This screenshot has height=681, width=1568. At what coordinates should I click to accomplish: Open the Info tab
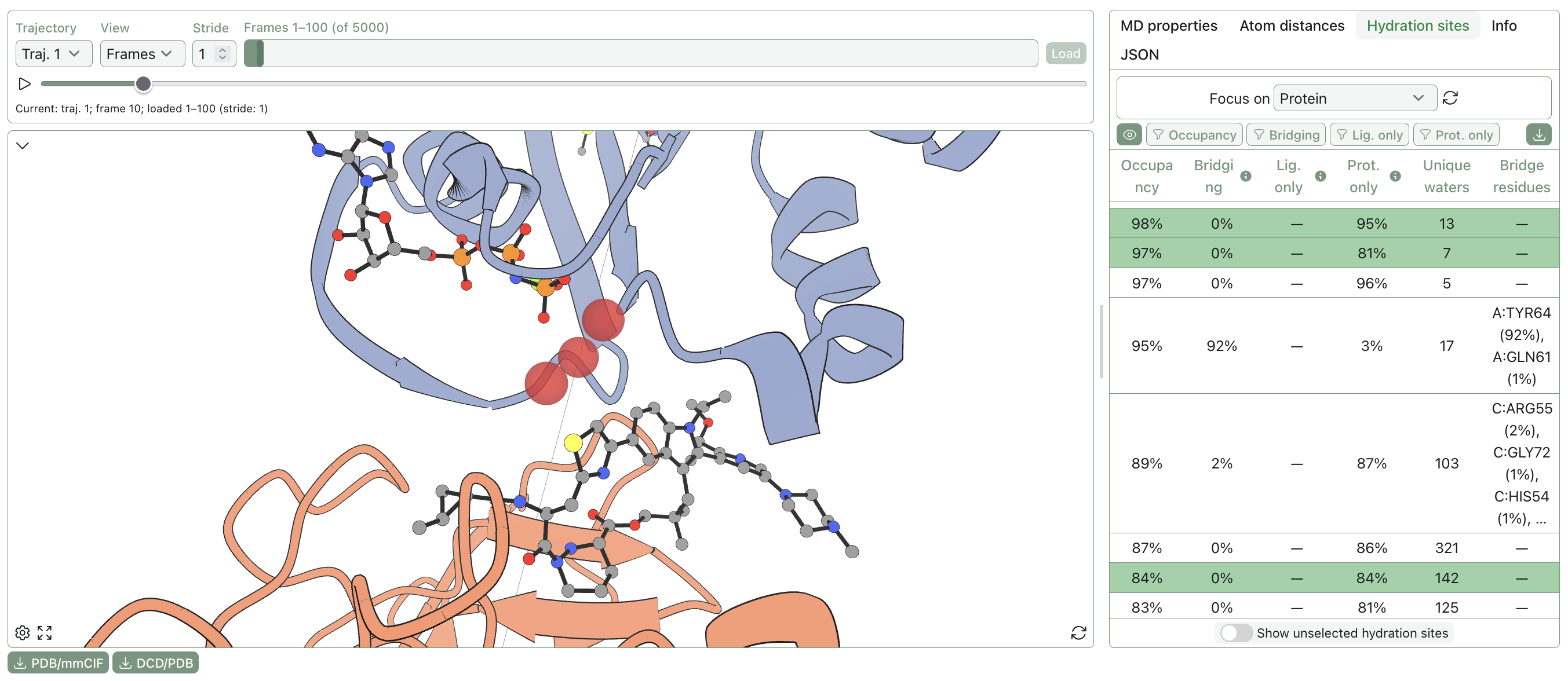click(x=1504, y=25)
